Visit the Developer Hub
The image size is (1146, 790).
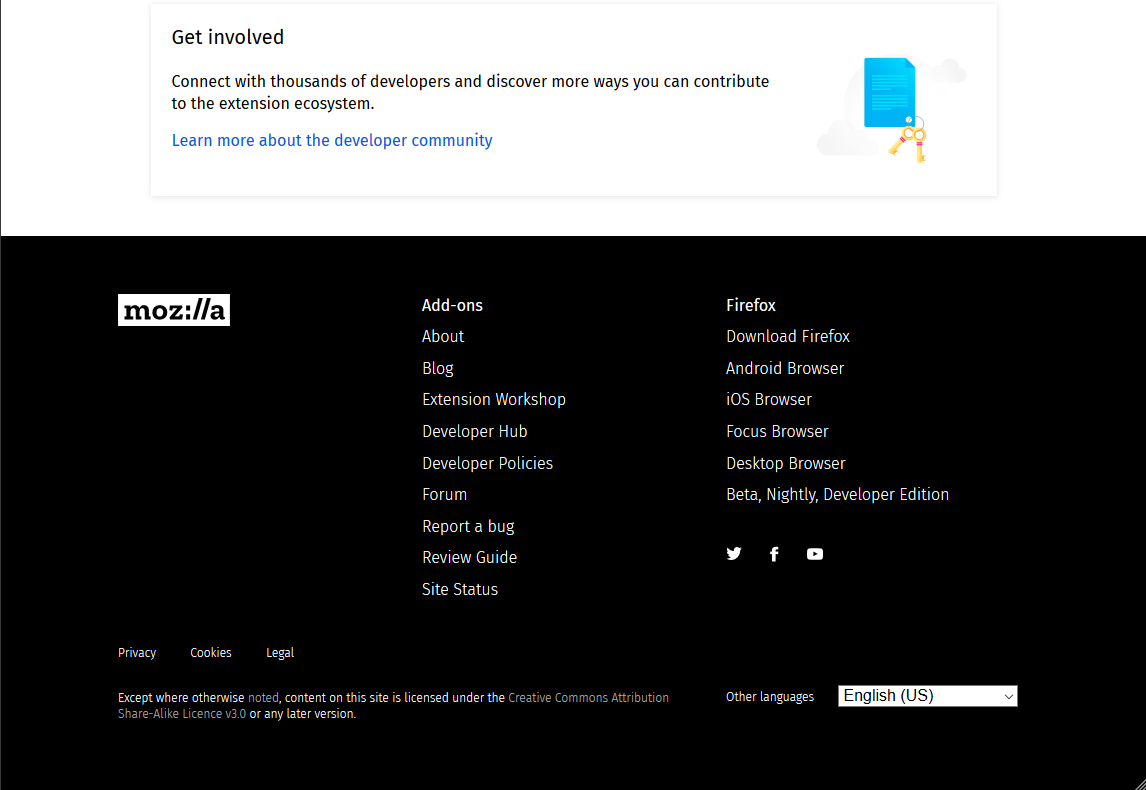[474, 431]
